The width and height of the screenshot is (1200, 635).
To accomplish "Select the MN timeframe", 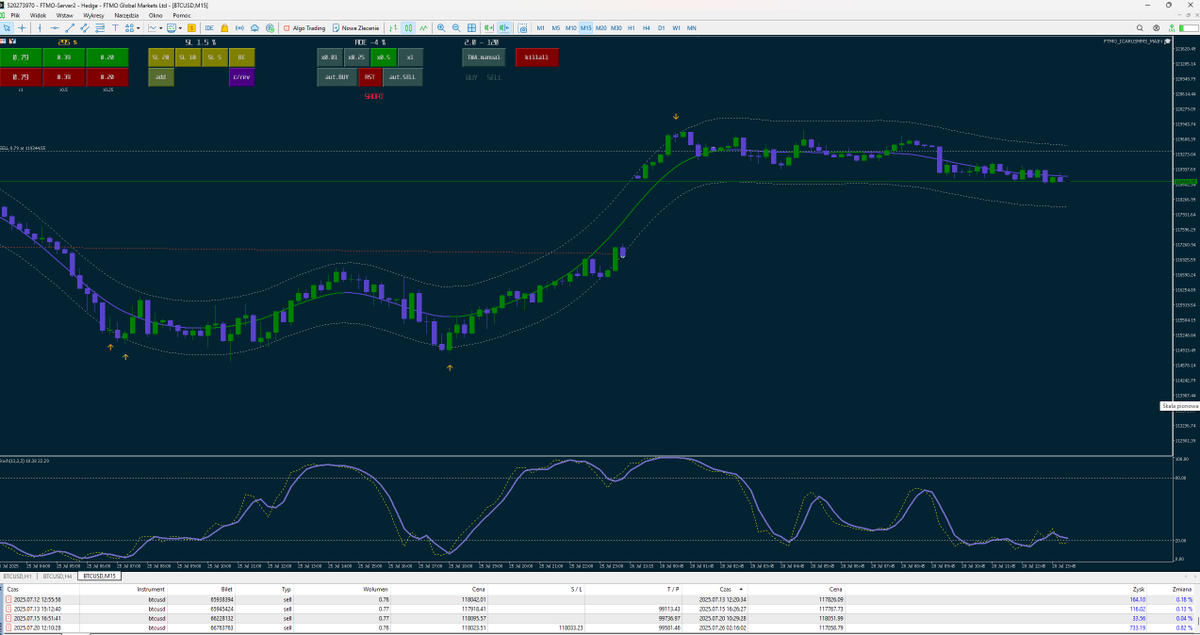I will 692,28.
